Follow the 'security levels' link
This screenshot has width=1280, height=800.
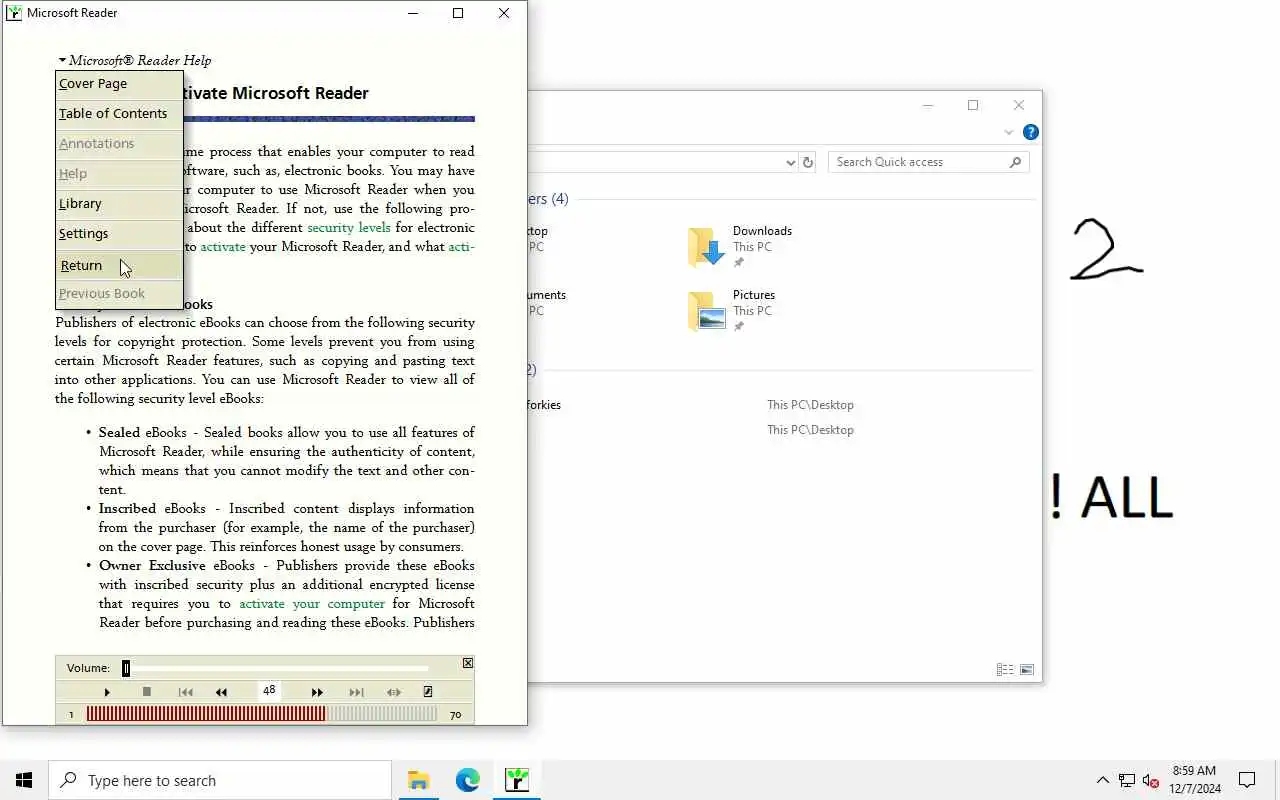[x=349, y=227]
